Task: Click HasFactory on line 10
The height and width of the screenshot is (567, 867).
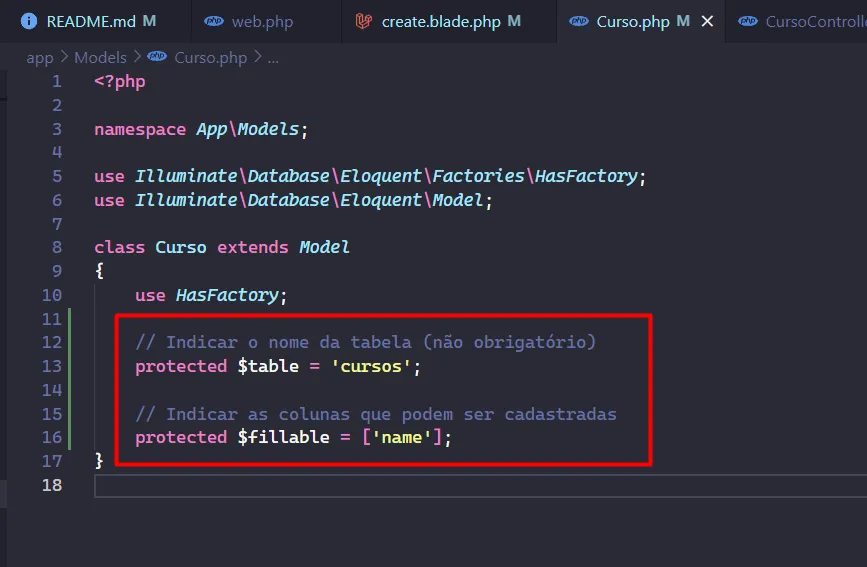Action: point(226,295)
